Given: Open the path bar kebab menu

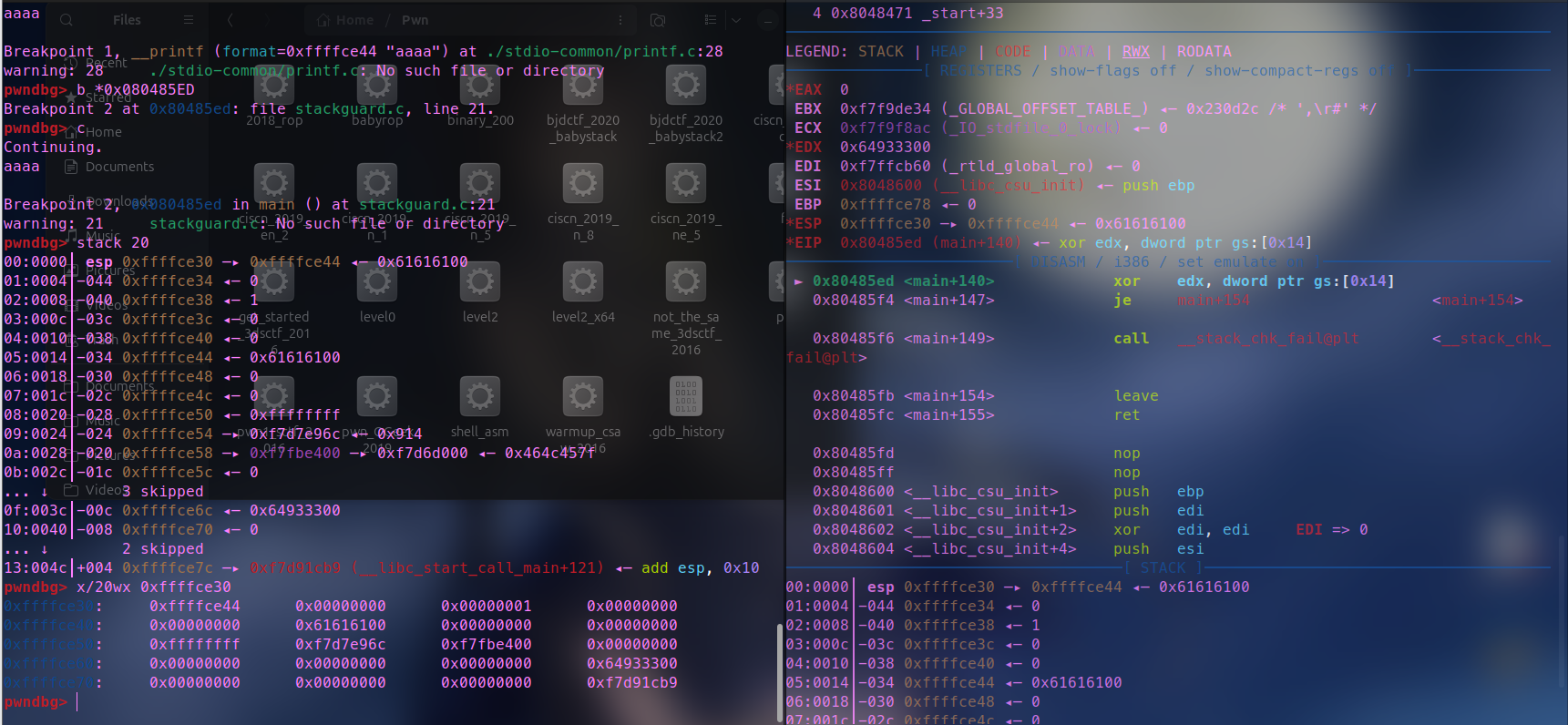Looking at the screenshot, I should coord(620,20).
